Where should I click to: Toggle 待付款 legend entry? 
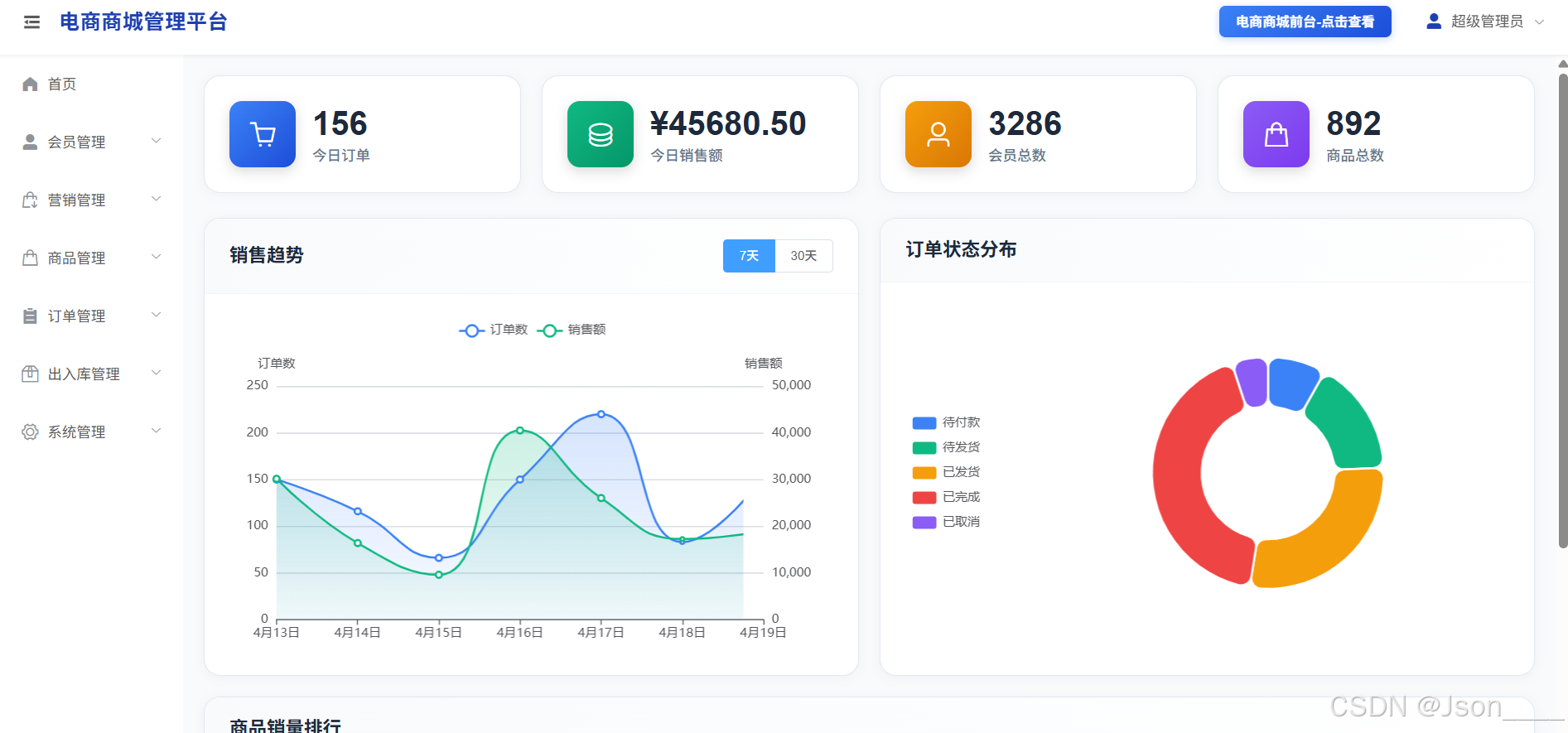946,422
